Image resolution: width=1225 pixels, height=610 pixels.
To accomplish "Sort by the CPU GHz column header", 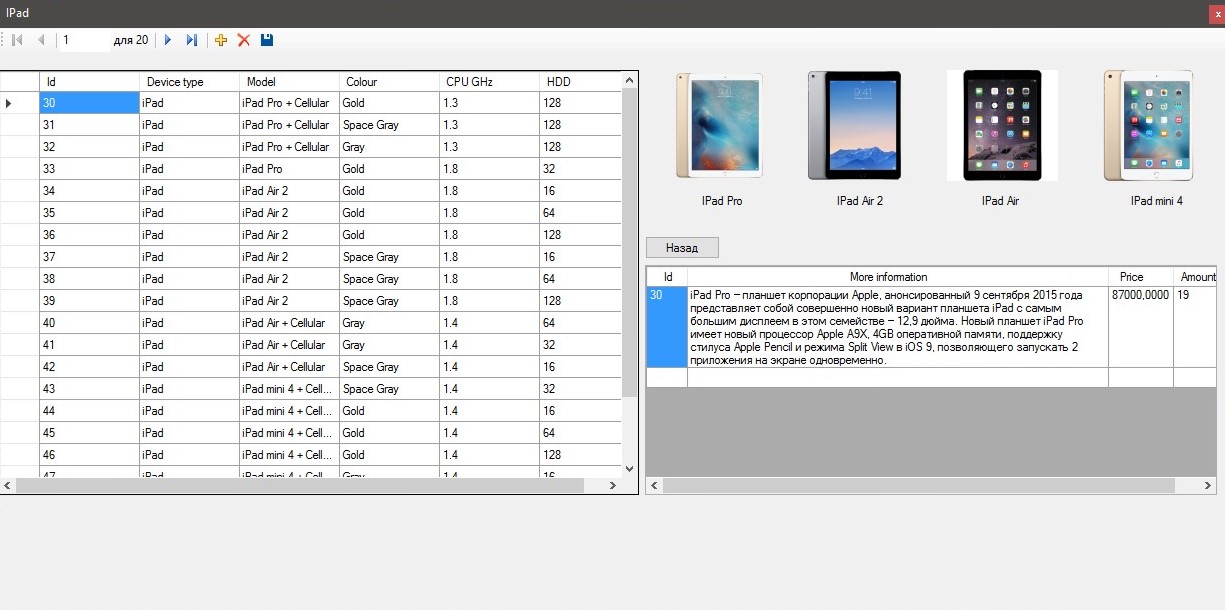I will point(489,82).
